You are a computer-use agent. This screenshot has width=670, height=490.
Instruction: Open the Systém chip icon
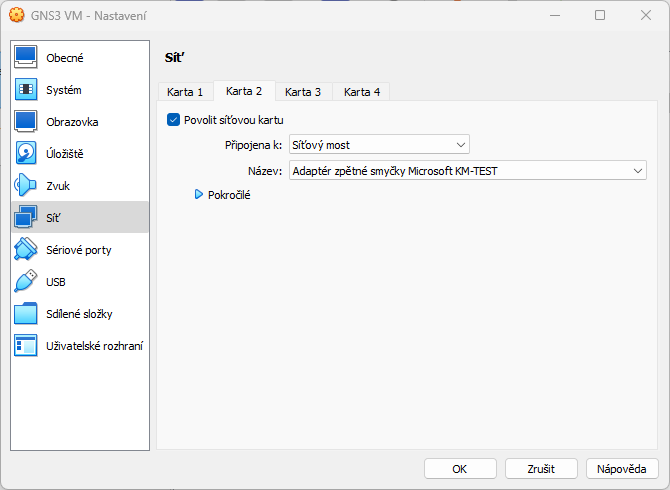tap(26, 89)
